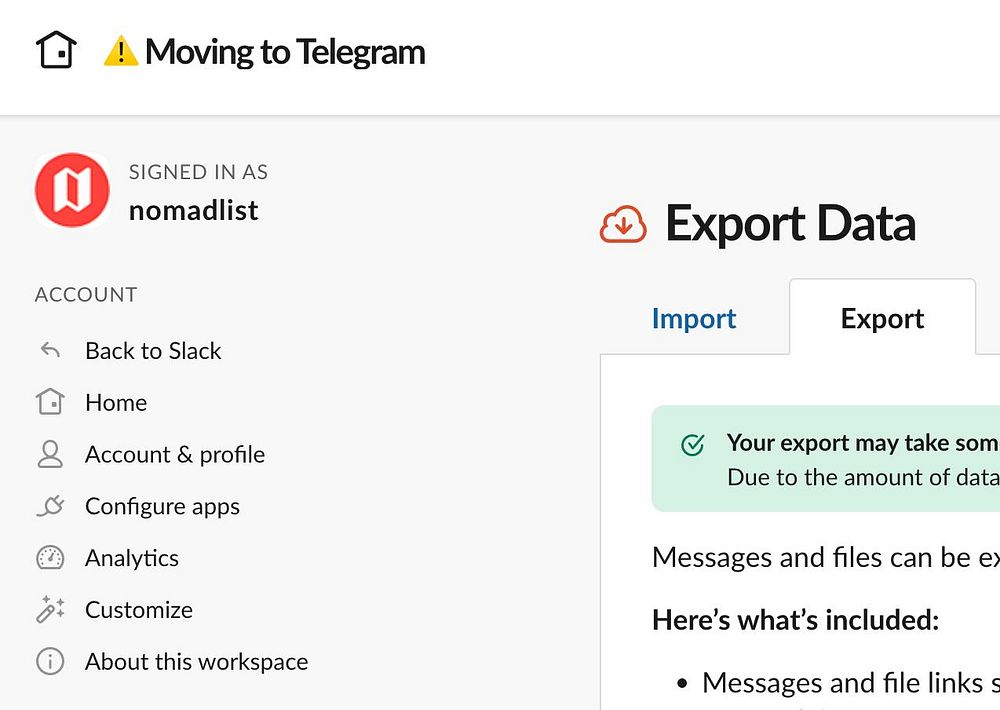Screen dimensions: 1000x710
Task: Click the home icon in the top header
Action: tap(57, 50)
